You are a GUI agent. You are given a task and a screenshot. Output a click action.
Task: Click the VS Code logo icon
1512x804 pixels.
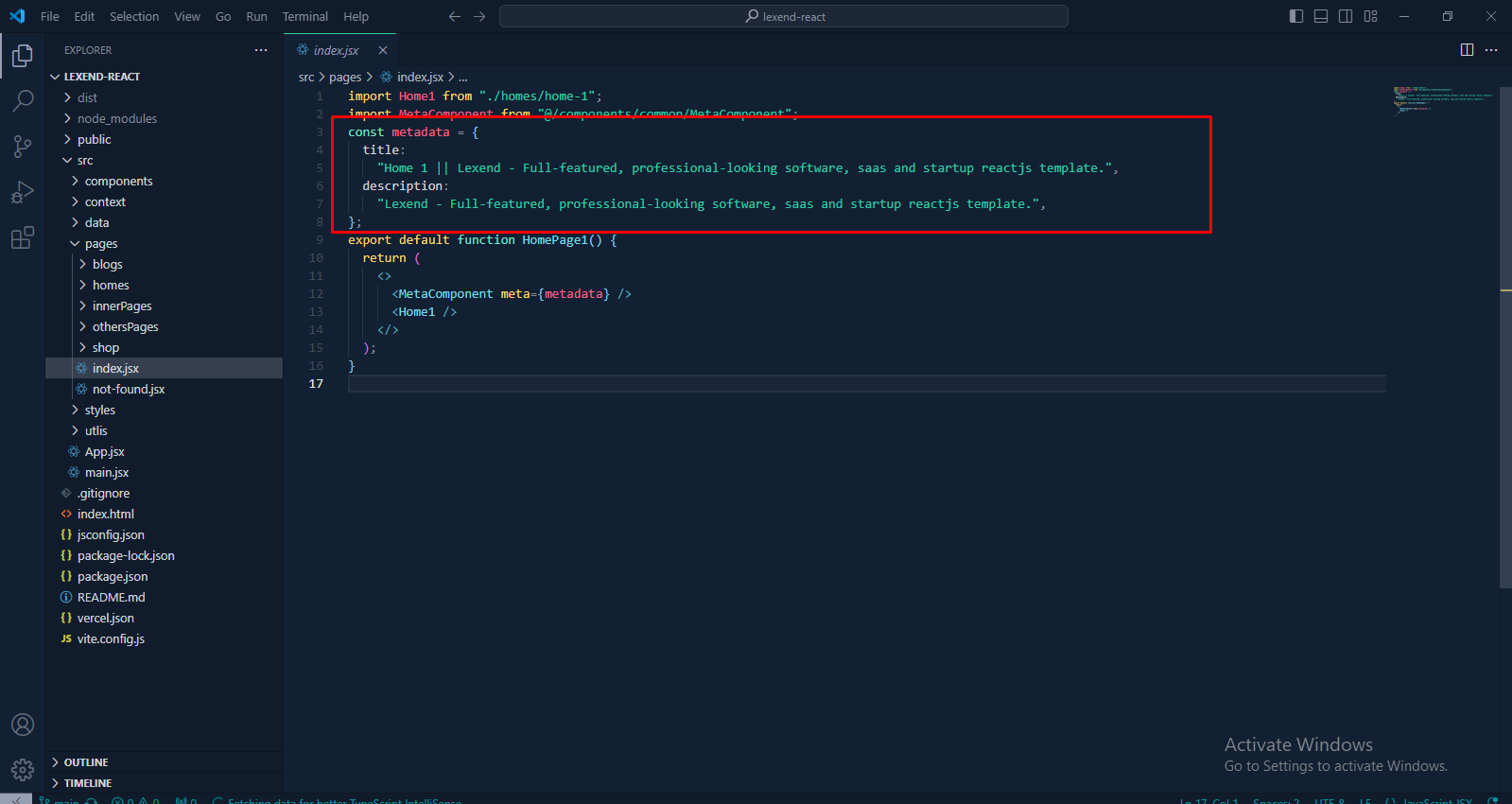(17, 16)
